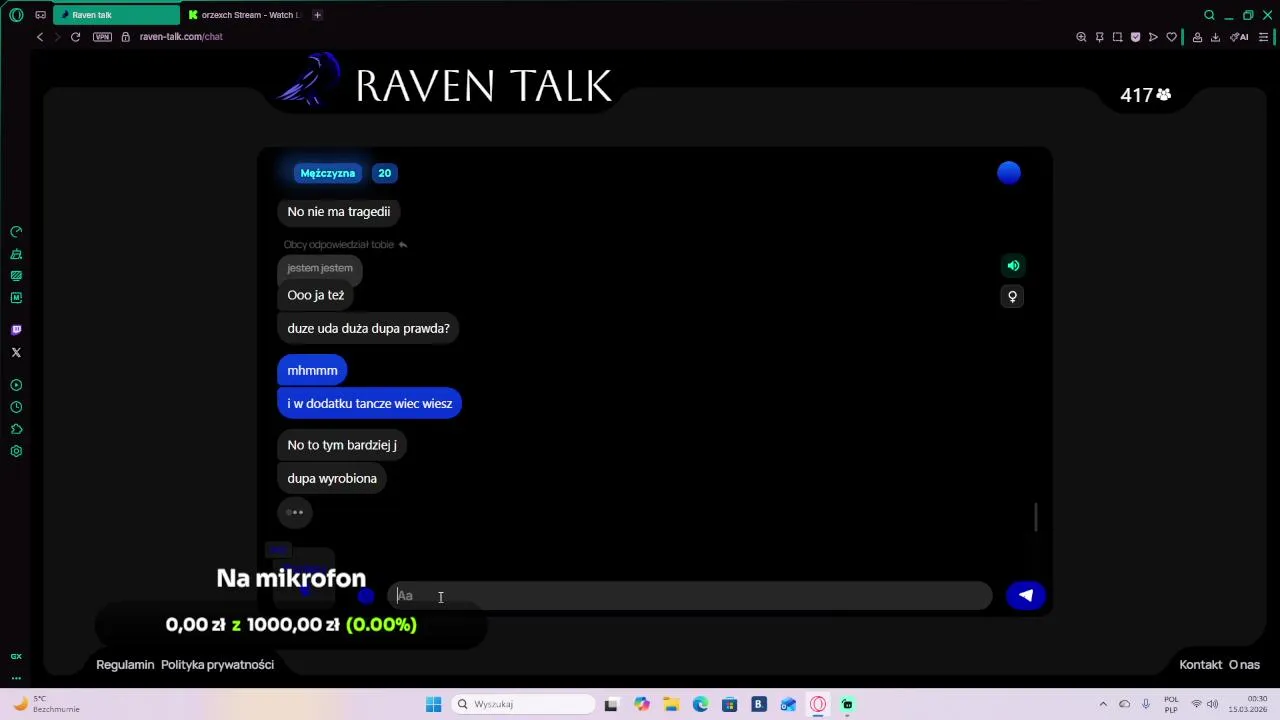Open the sidebar M icon above Twitch
This screenshot has height=720, width=1280.
[16, 298]
